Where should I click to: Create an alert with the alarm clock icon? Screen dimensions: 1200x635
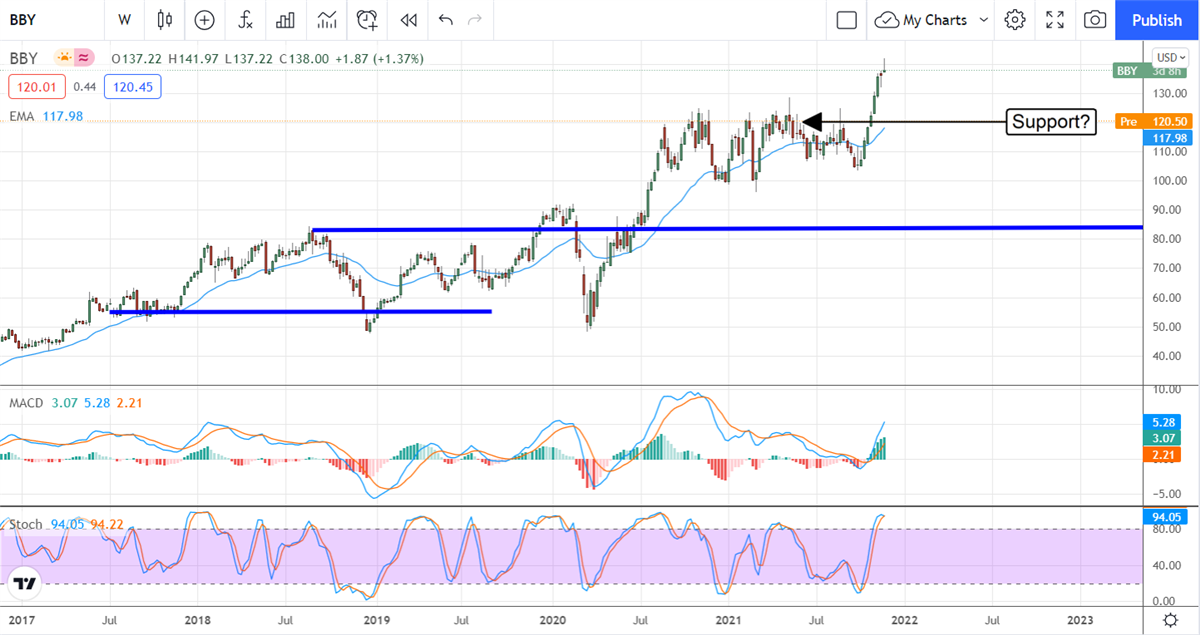tap(367, 19)
